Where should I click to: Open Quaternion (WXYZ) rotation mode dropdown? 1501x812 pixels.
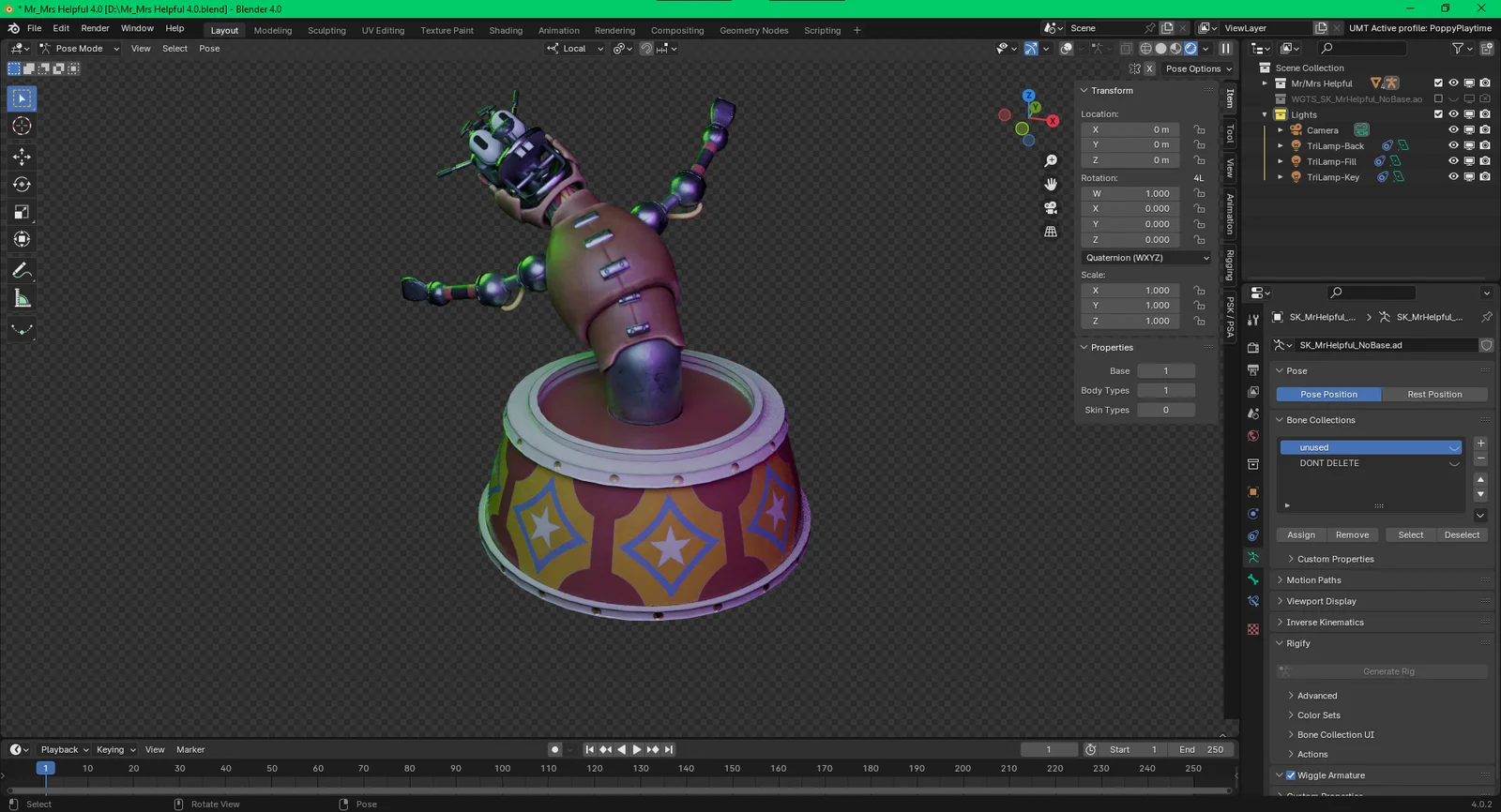click(x=1147, y=258)
